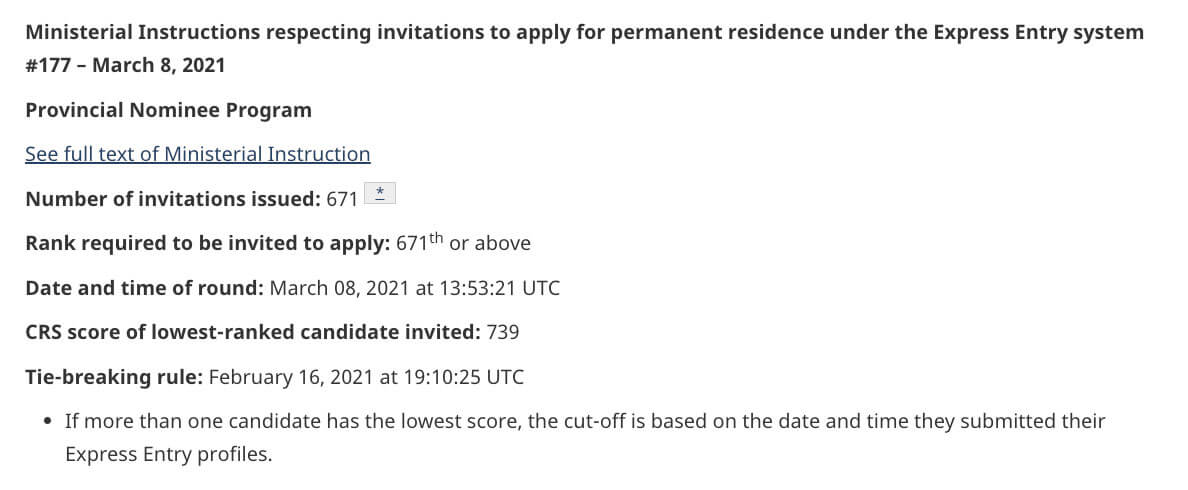Click the round timestamp 13:53:21 UTC
Viewport: 1188px width, 490px height.
coord(498,288)
